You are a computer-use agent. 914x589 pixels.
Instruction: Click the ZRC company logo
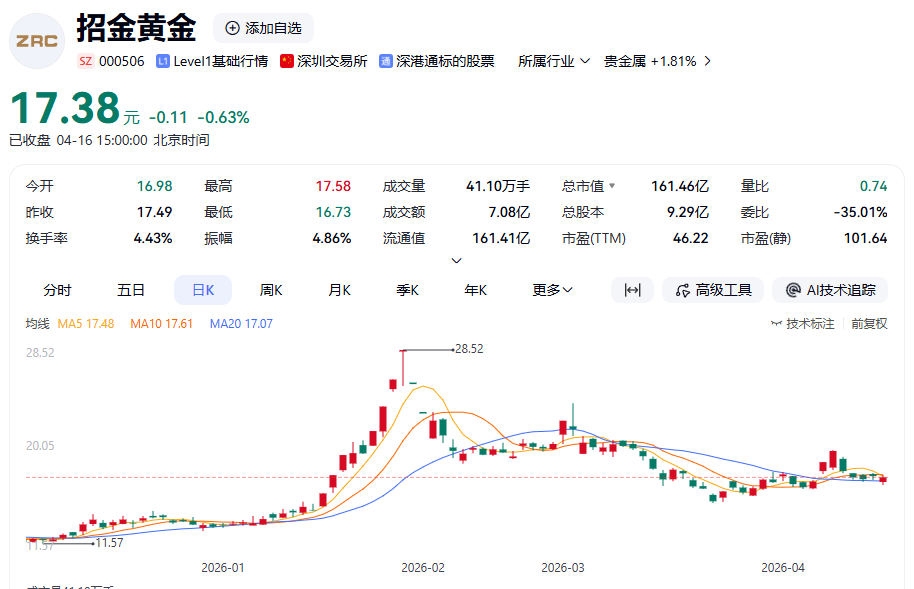37,40
